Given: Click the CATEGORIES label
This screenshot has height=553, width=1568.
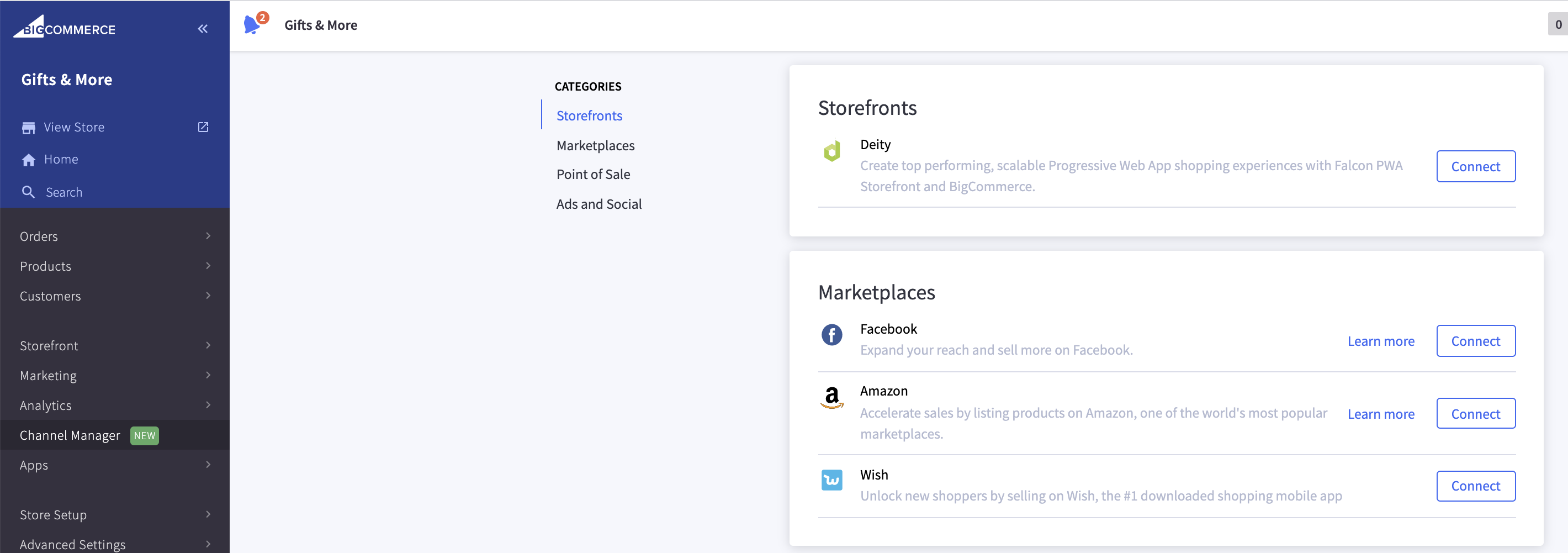Looking at the screenshot, I should 587,87.
